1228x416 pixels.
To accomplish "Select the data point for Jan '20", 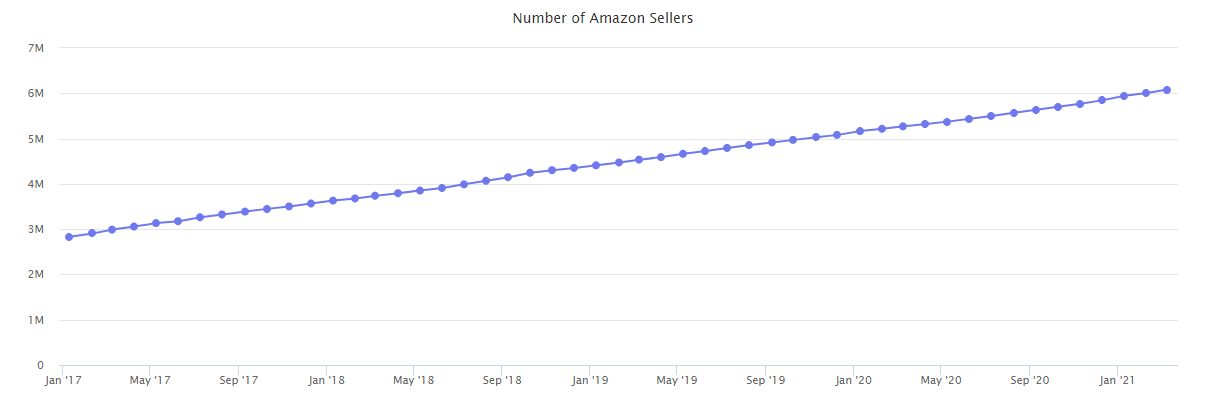I will [860, 131].
